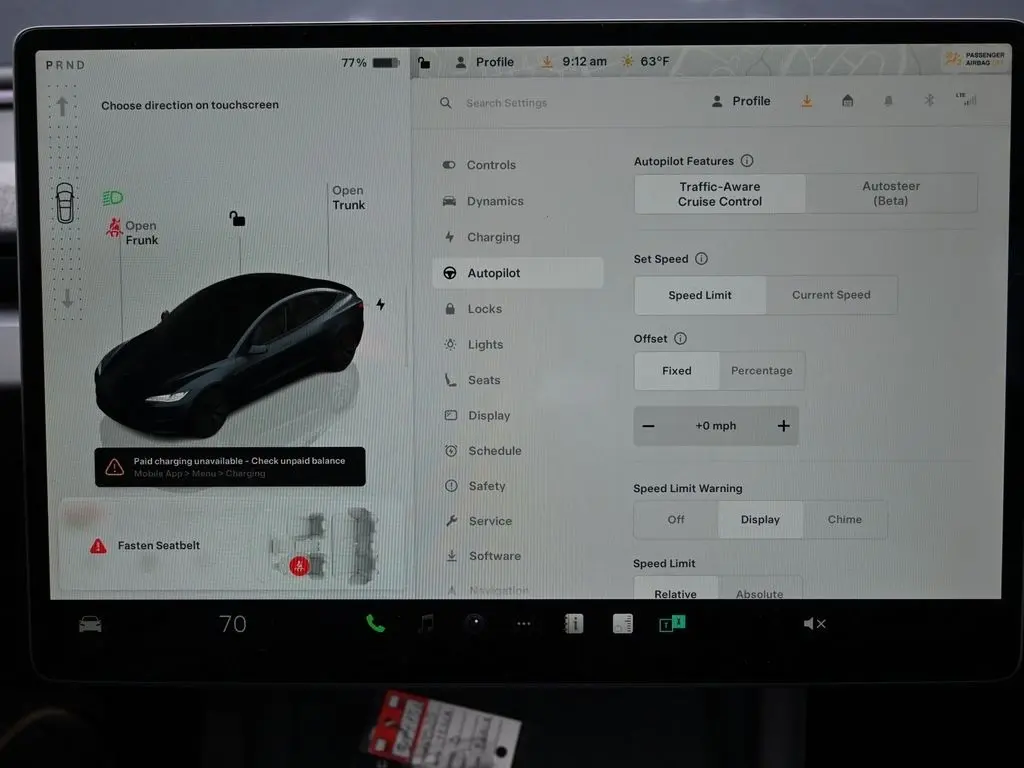Increase offset with the plus button

784,426
